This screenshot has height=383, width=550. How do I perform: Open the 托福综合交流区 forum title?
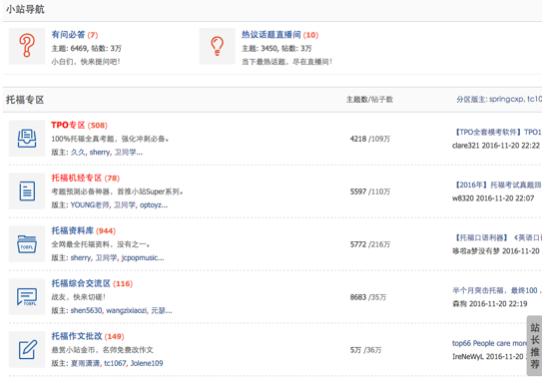click(x=81, y=283)
